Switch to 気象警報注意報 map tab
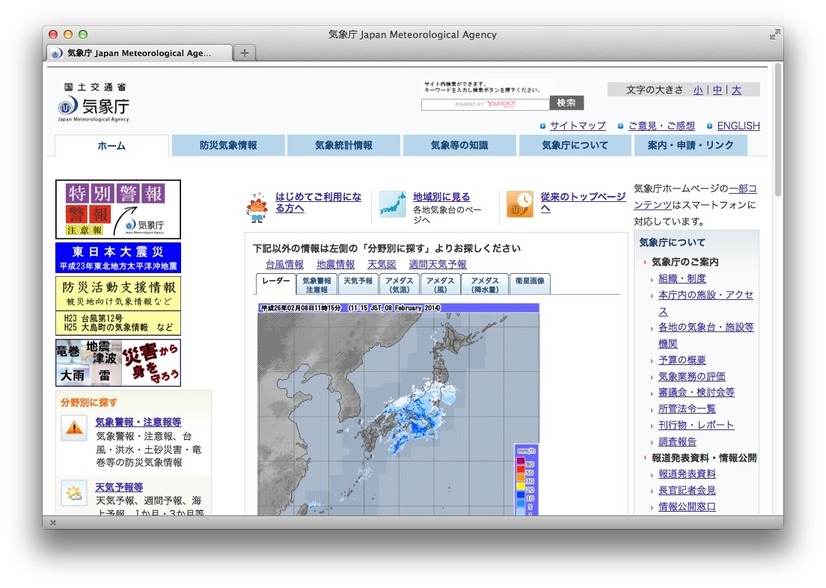Screen dimensions: 826x588 pyautogui.click(x=317, y=285)
